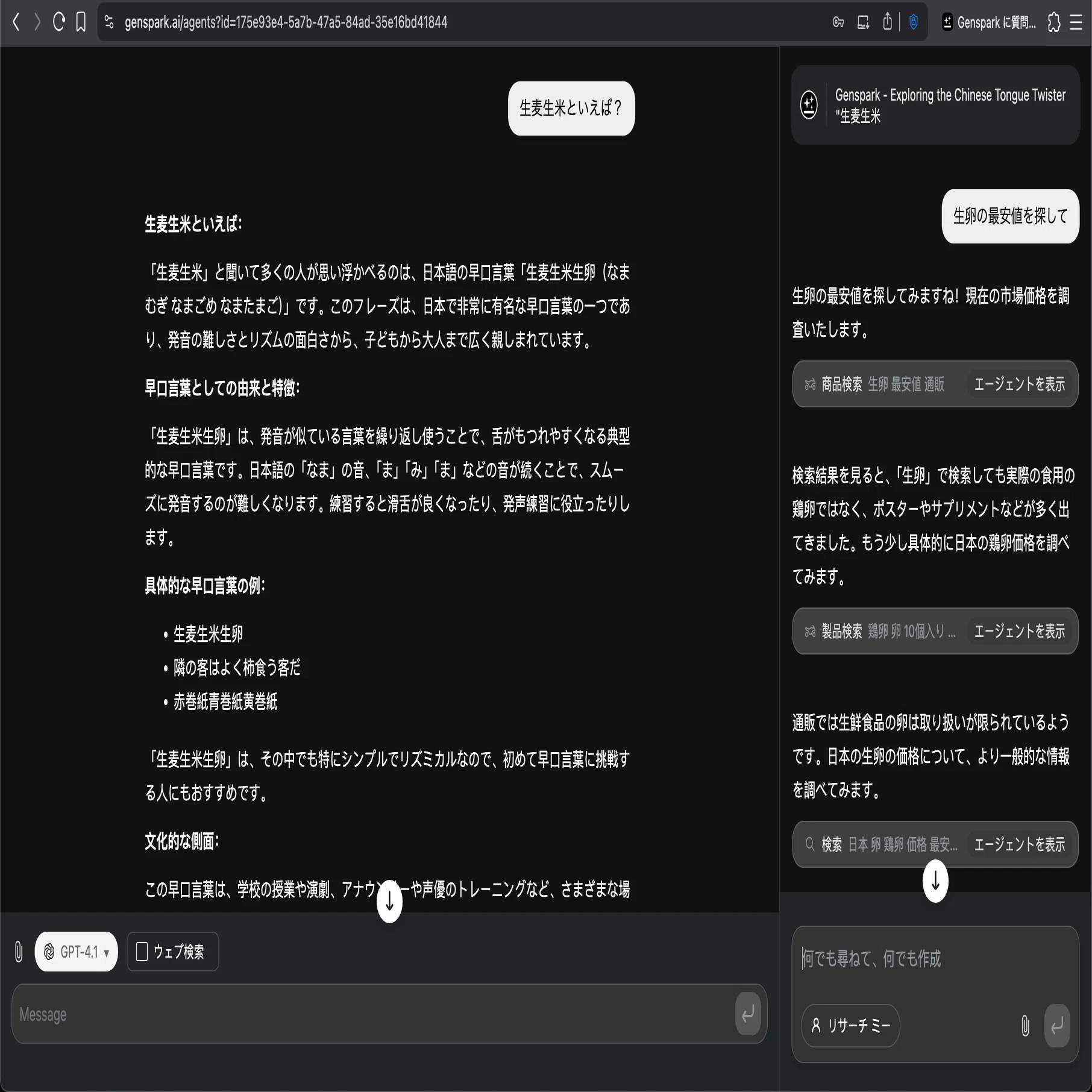Go forward with the browser forward arrow

37,22
